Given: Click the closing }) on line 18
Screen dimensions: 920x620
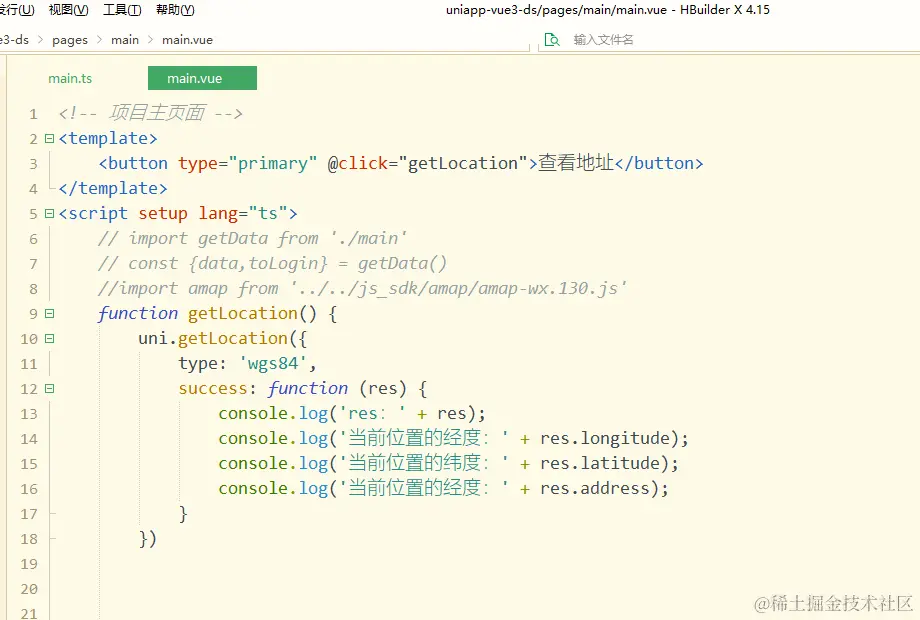Looking at the screenshot, I should (x=148, y=538).
